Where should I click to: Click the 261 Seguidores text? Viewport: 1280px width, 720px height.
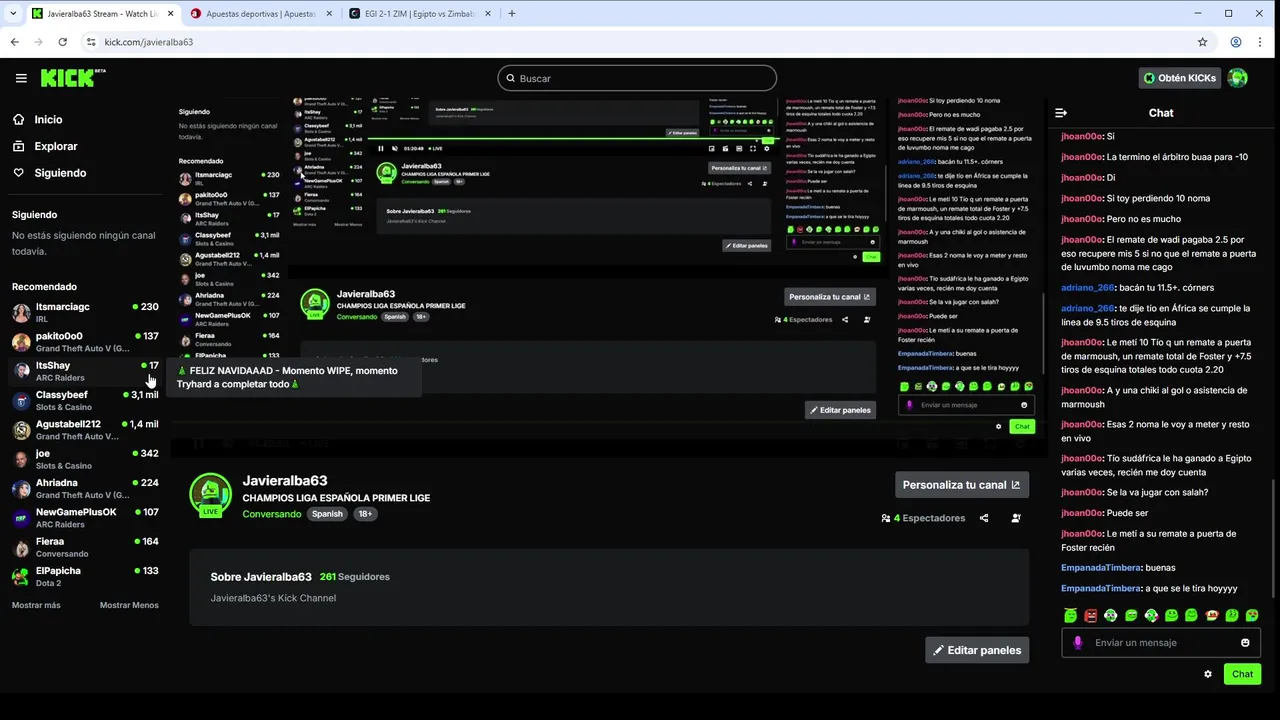pos(354,577)
